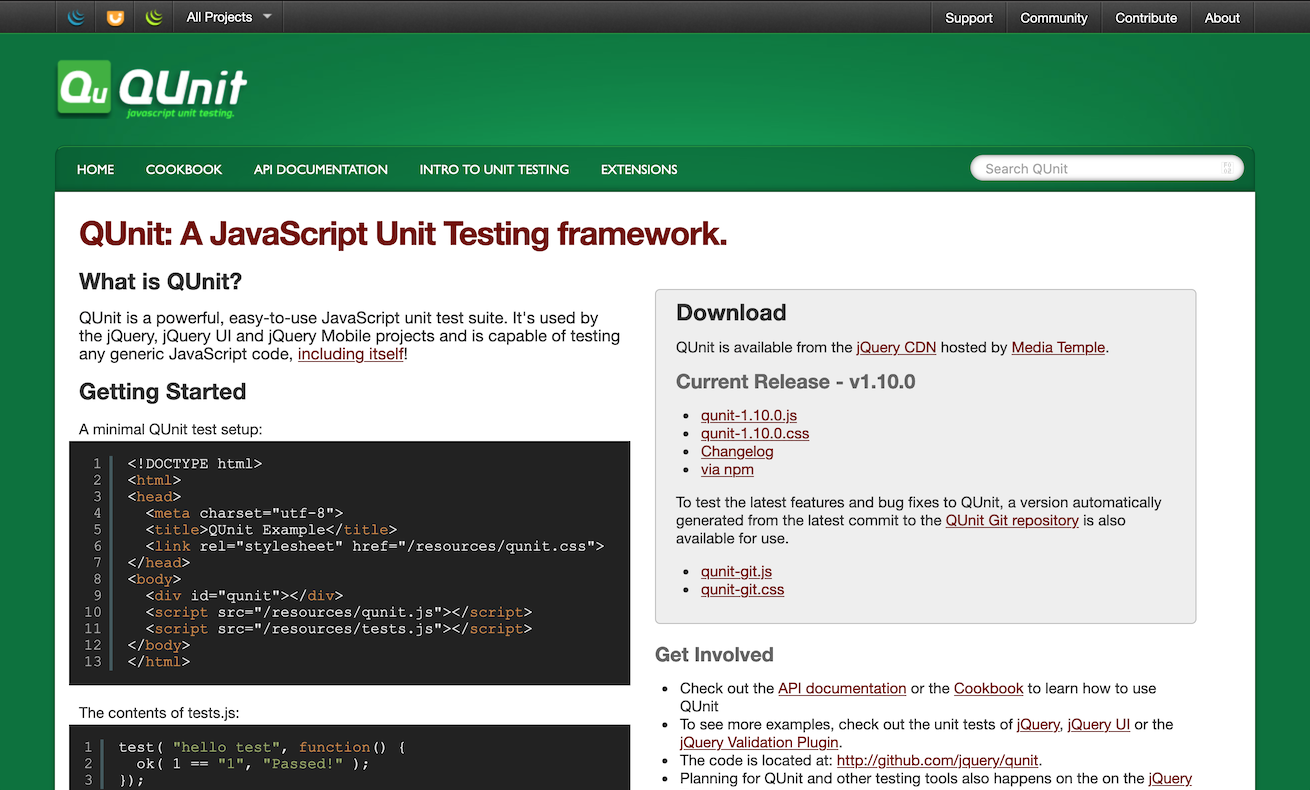This screenshot has height=790, width=1310.
Task: Open the jQuery unit tests link
Action: pos(1038,724)
